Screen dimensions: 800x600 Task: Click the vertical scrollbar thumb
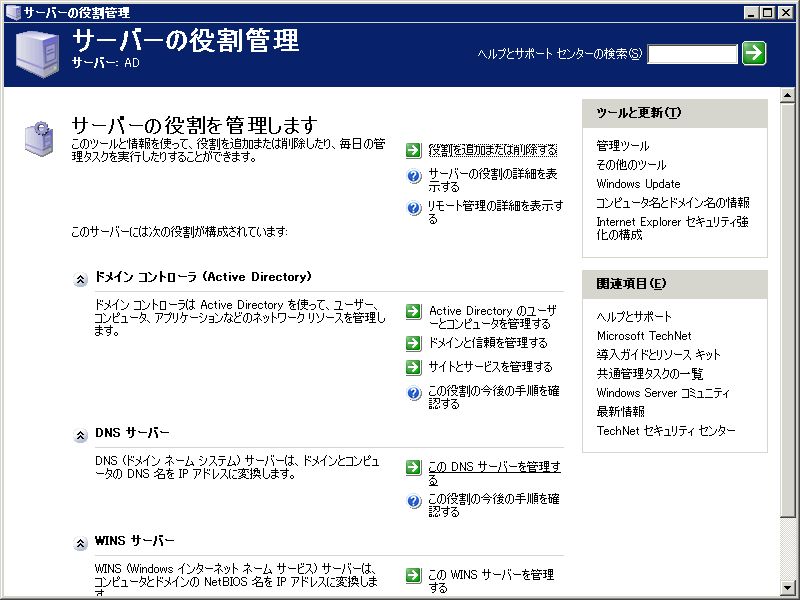tap(787, 310)
